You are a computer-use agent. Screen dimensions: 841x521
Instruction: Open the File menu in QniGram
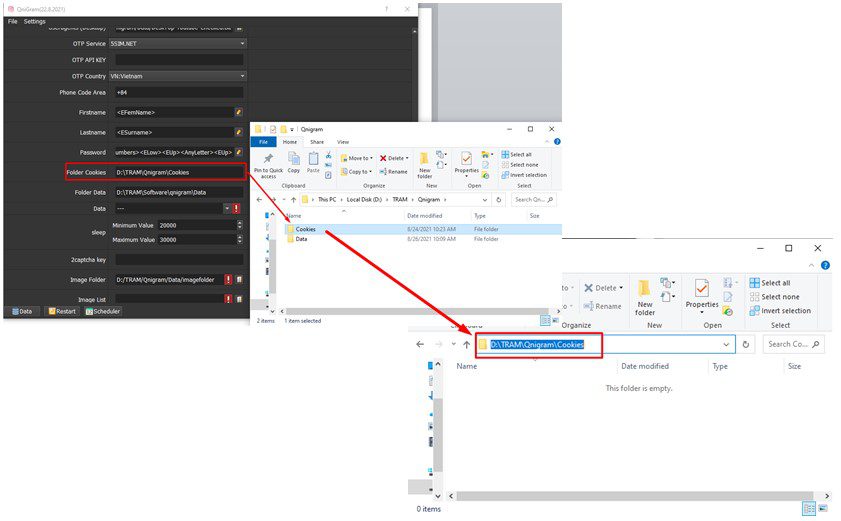click(12, 21)
